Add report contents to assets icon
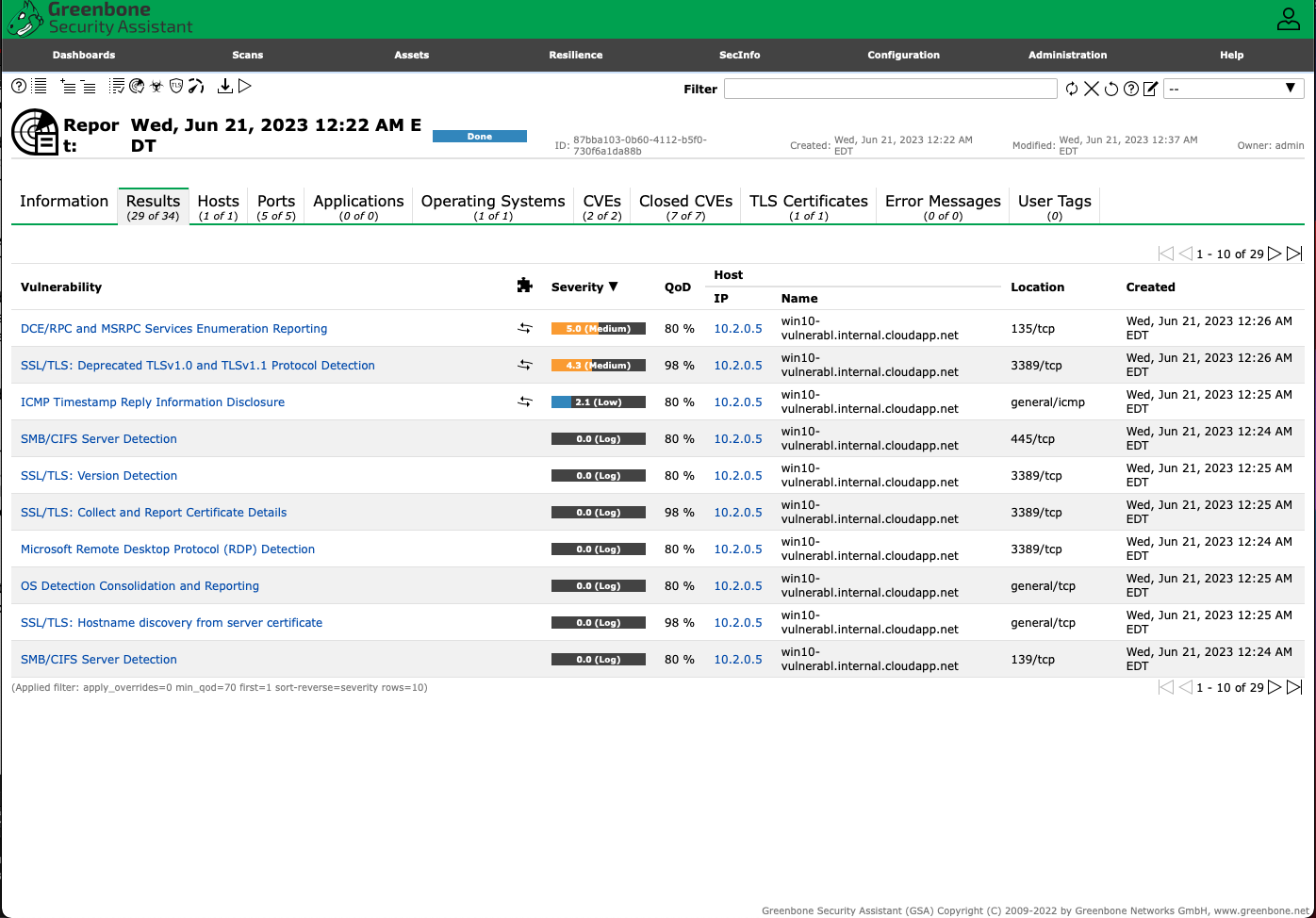Image resolution: width=1316 pixels, height=918 pixels. click(68, 86)
